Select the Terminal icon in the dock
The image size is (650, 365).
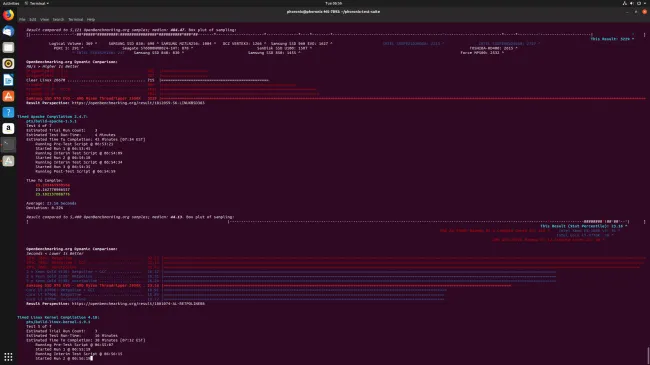pyautogui.click(x=8, y=144)
